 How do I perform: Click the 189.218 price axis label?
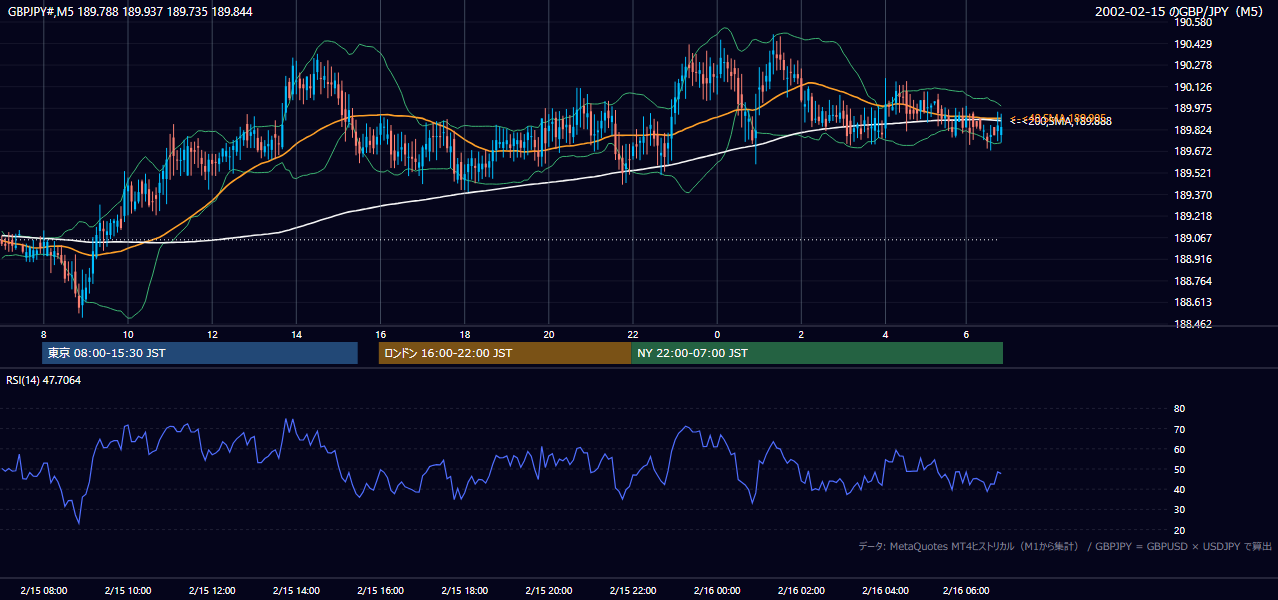(x=1193, y=216)
